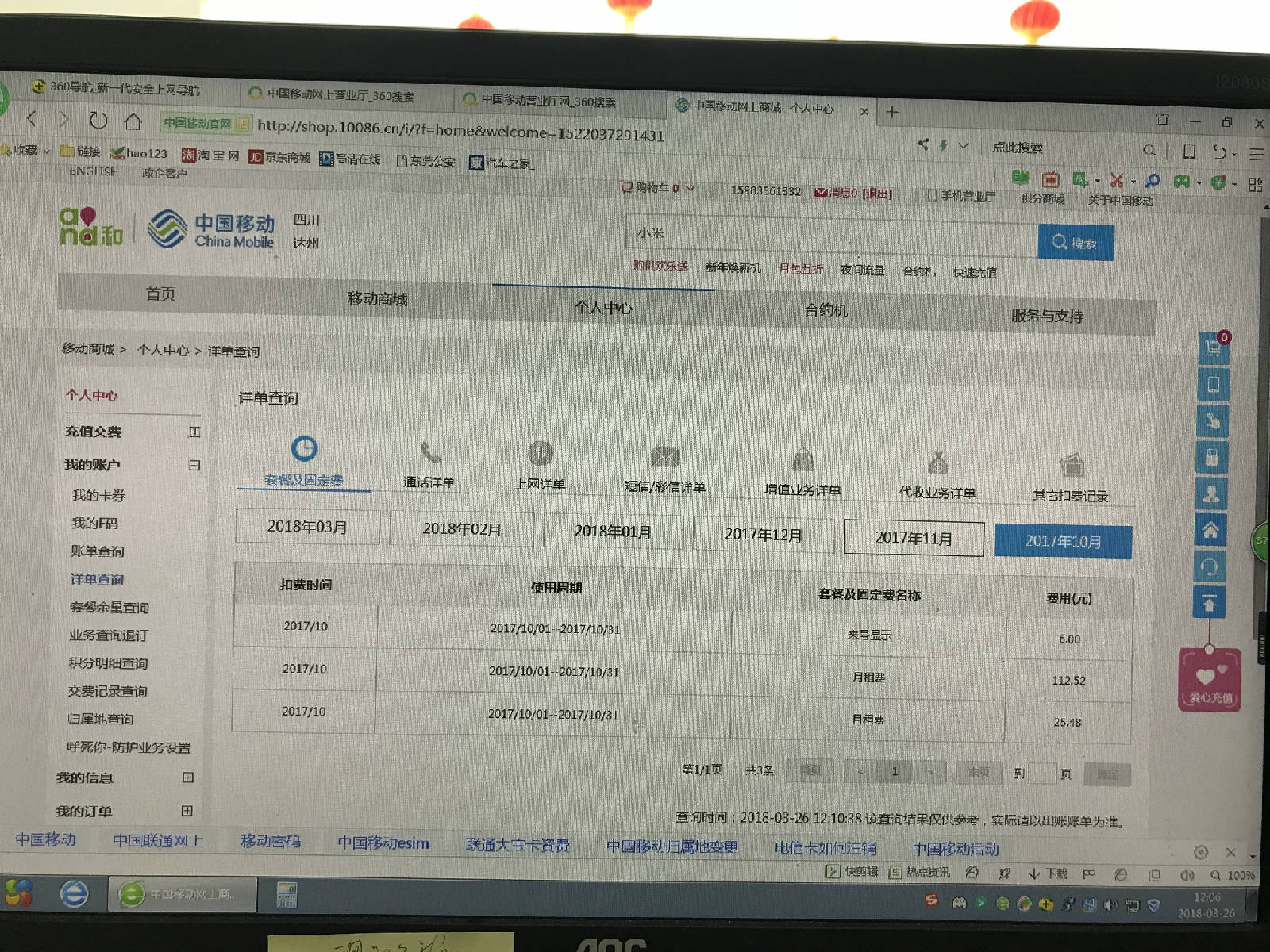Open 服务与支持 in the main navigation bar
This screenshot has height=952, width=1270.
pyautogui.click(x=1047, y=316)
